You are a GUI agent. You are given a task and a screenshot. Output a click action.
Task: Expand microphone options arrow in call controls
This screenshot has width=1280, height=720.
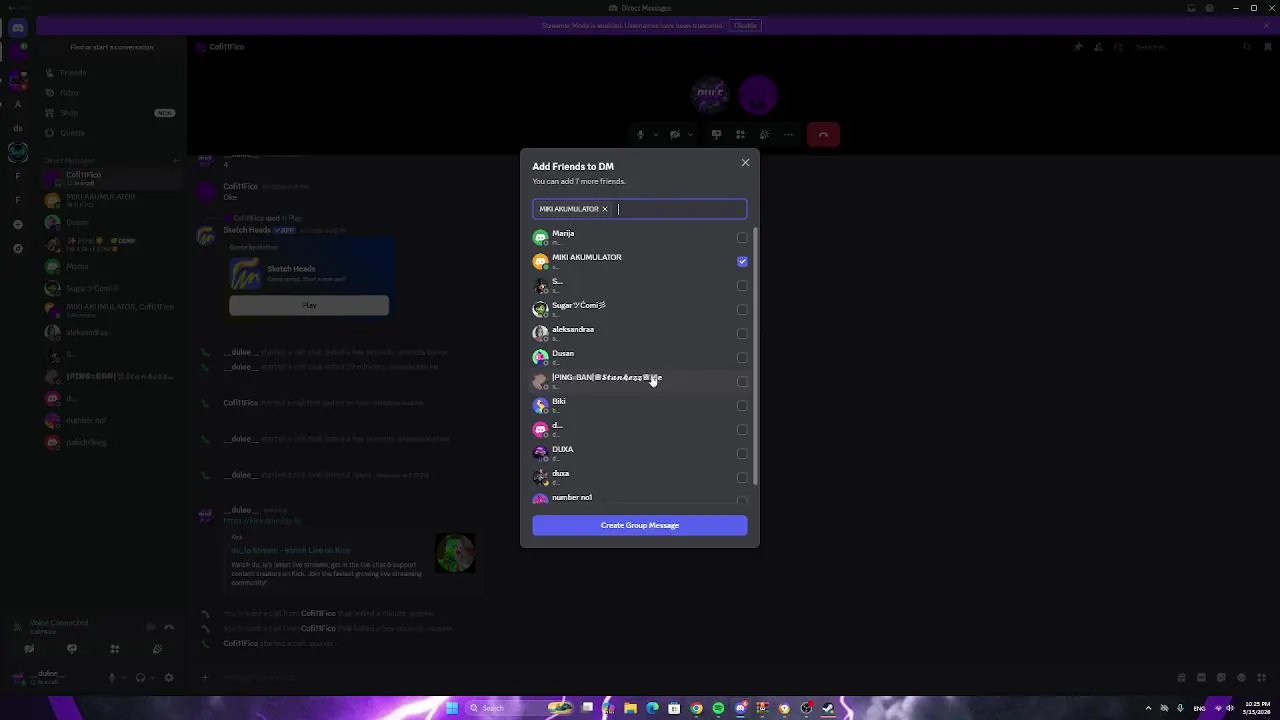pos(656,135)
